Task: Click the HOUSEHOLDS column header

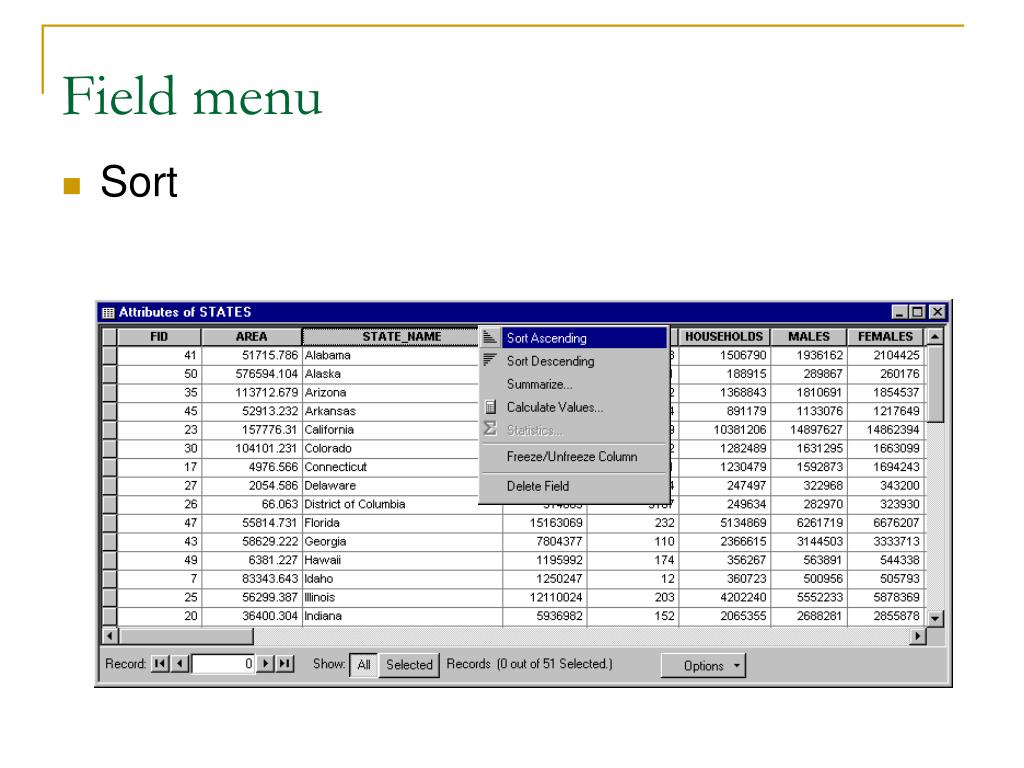Action: point(724,336)
